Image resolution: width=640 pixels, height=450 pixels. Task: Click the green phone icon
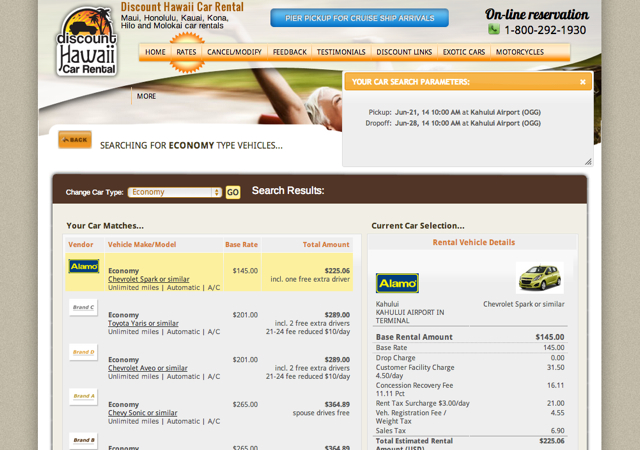(x=494, y=29)
